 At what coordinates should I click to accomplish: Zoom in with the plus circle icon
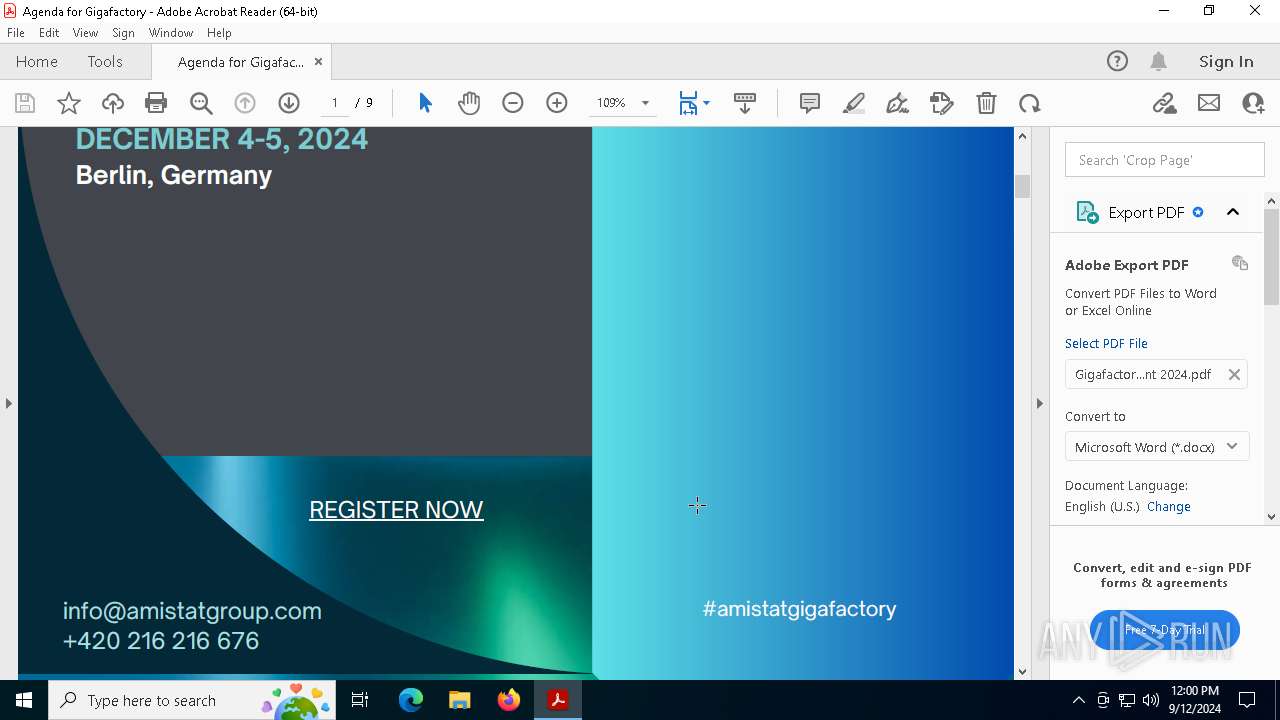coord(557,103)
